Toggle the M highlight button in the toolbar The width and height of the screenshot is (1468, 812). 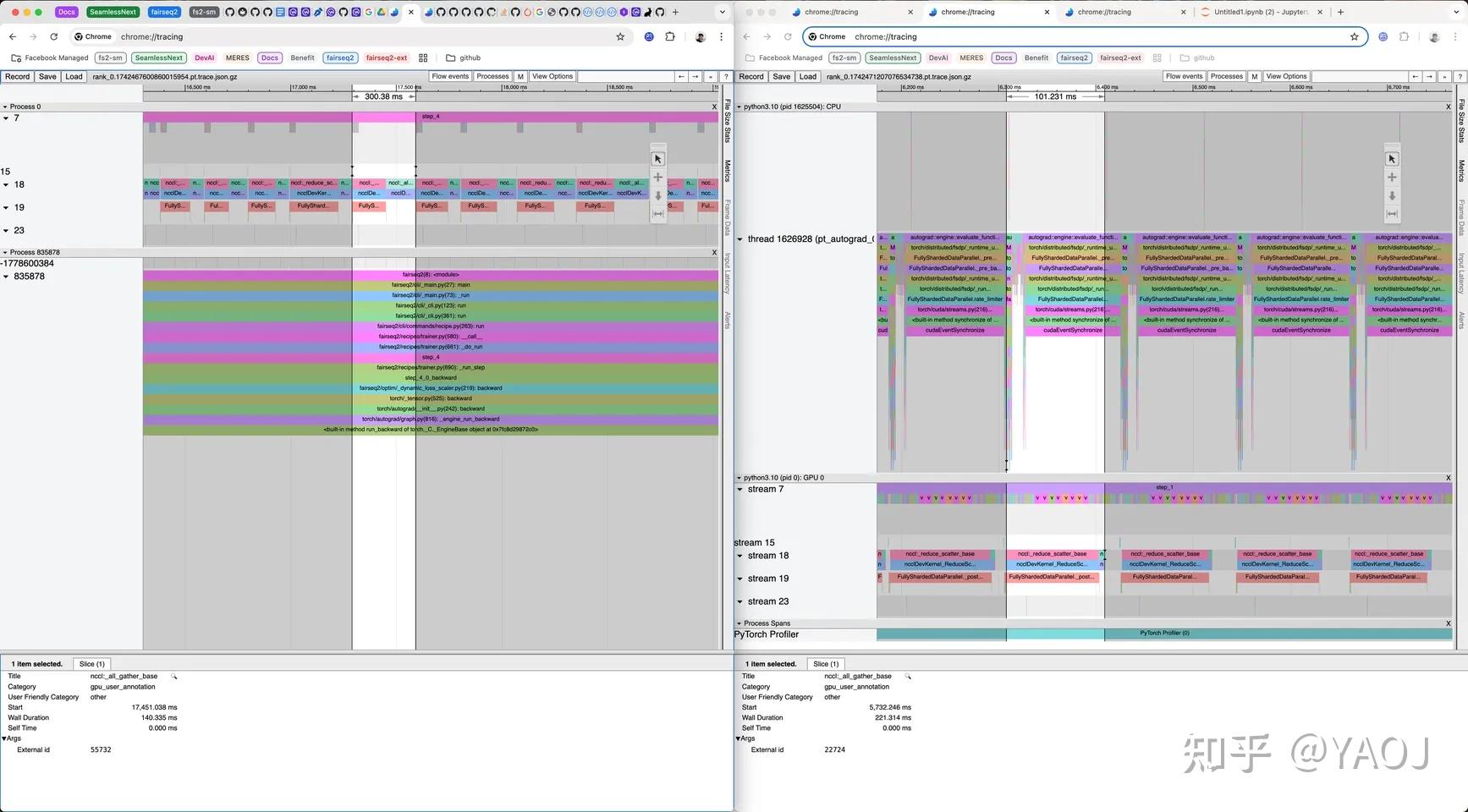click(520, 76)
